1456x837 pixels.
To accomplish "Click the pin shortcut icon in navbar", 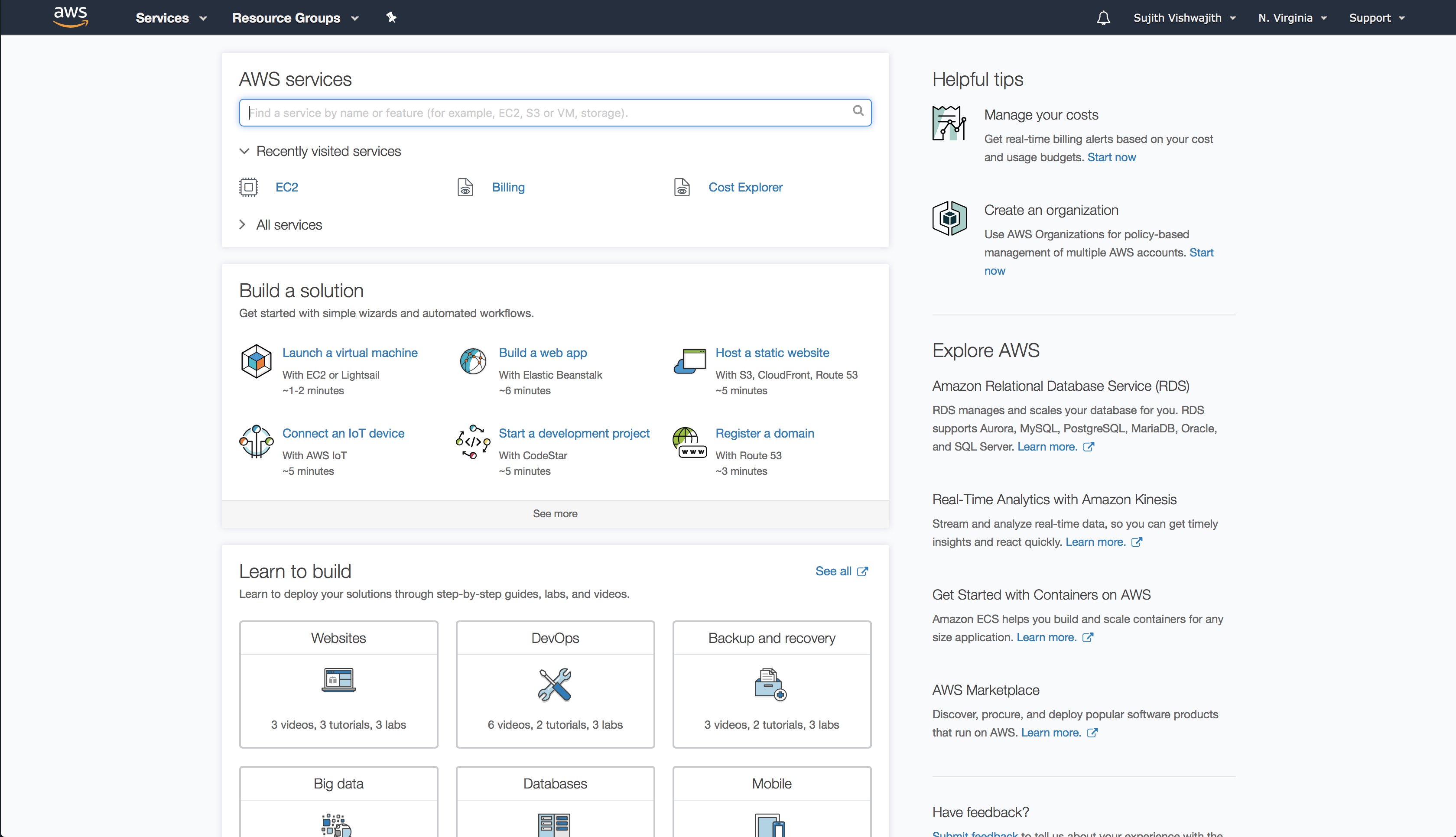I will point(391,17).
